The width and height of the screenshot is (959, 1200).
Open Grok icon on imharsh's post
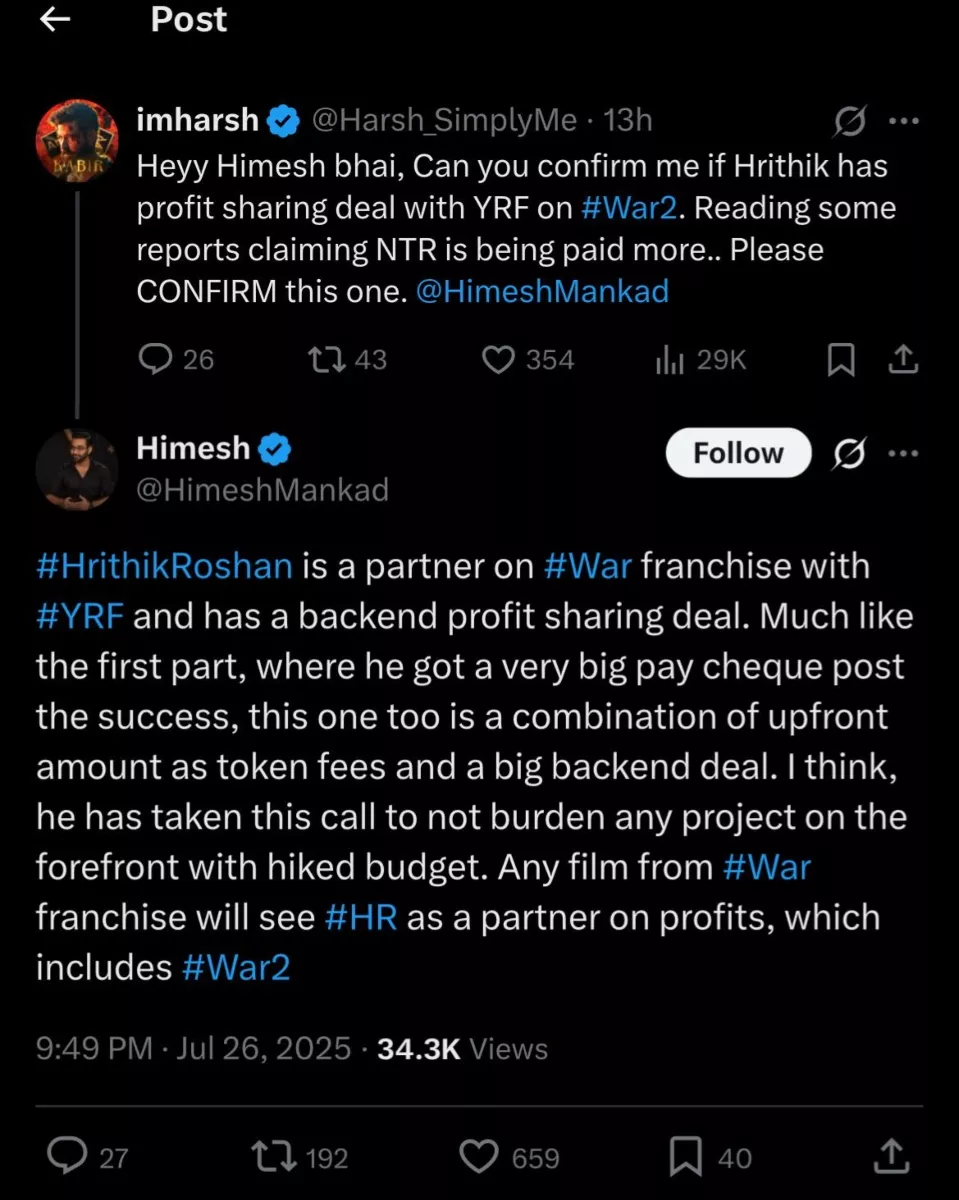(850, 122)
